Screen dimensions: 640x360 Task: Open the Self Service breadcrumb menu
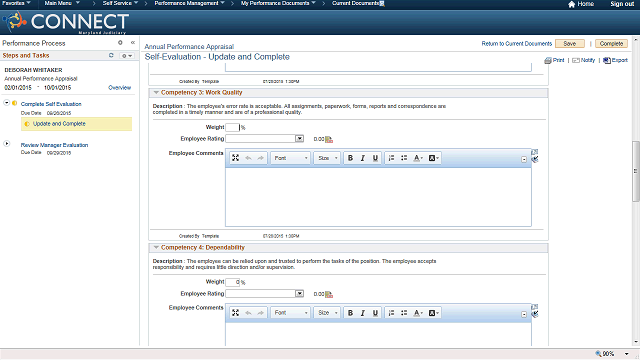click(120, 3)
